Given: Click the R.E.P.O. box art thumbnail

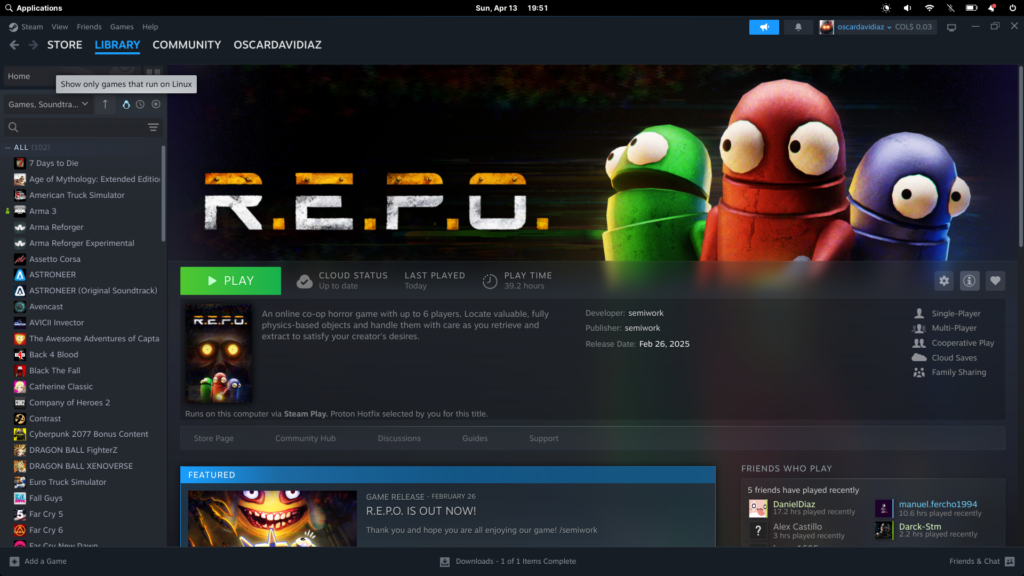Looking at the screenshot, I should [219, 353].
